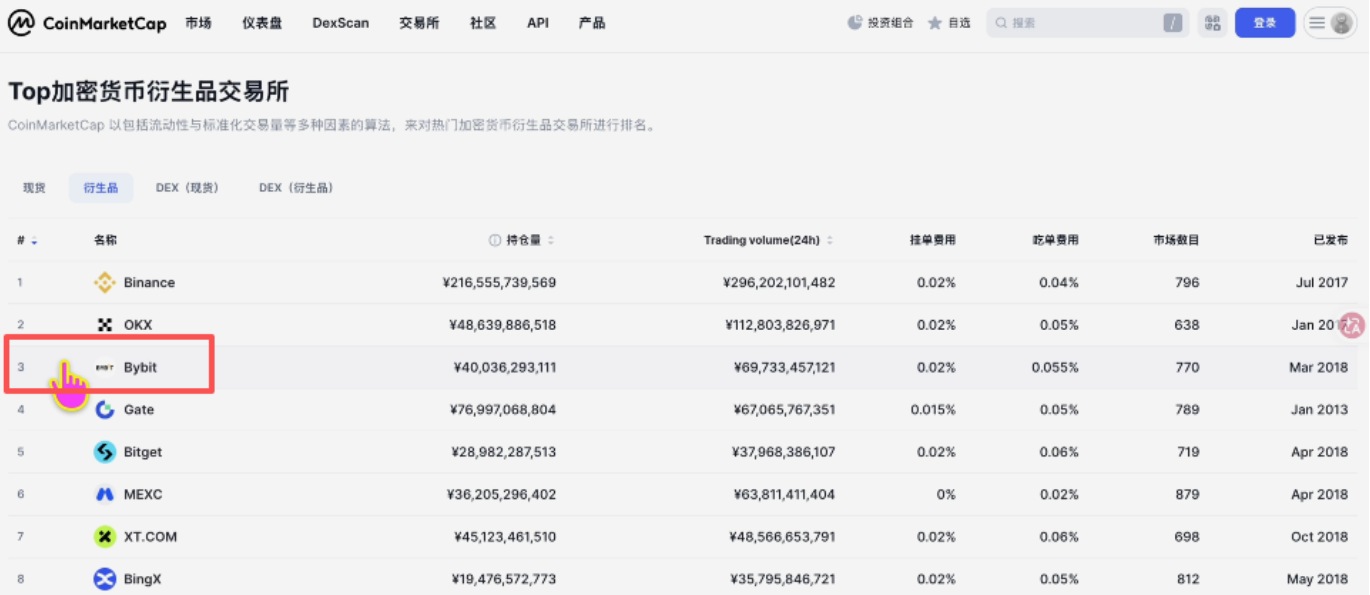Click OKX trading volume ¥112,803,826,971
This screenshot has width=1370, height=595.
[780, 325]
